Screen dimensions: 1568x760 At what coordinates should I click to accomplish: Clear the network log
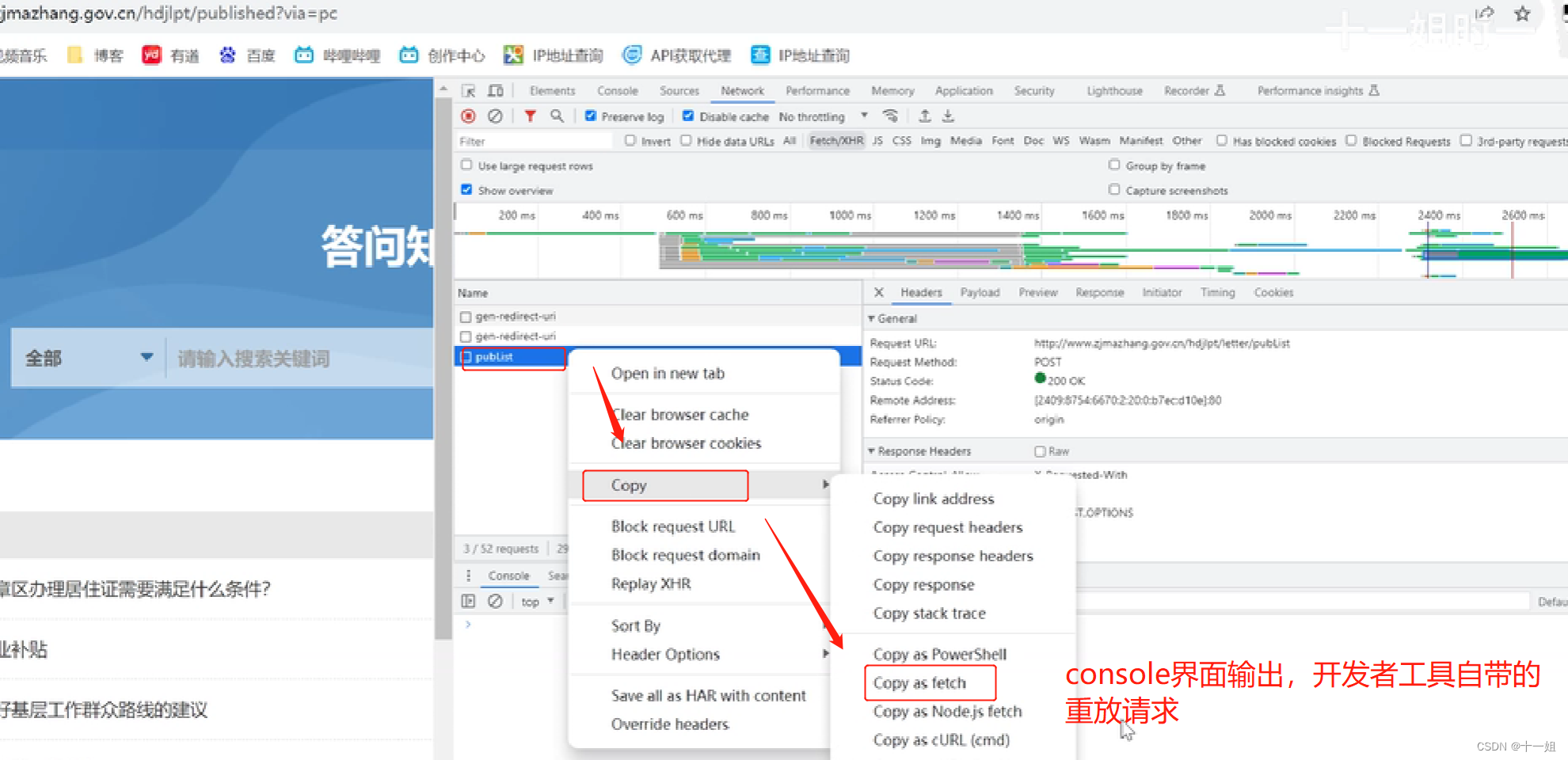pos(495,116)
